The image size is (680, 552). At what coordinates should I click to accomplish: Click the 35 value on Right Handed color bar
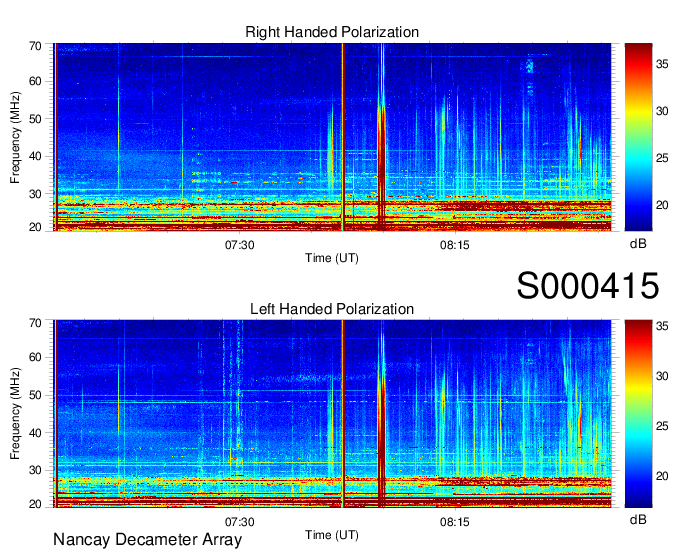point(662,64)
